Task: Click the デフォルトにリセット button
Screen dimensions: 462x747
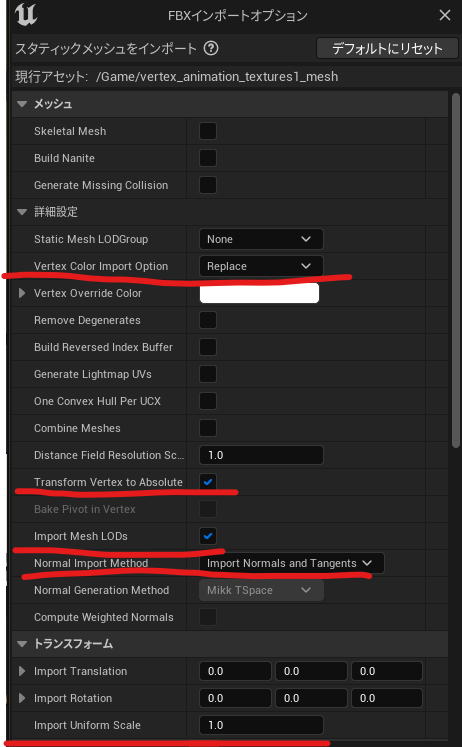Action: coord(387,48)
